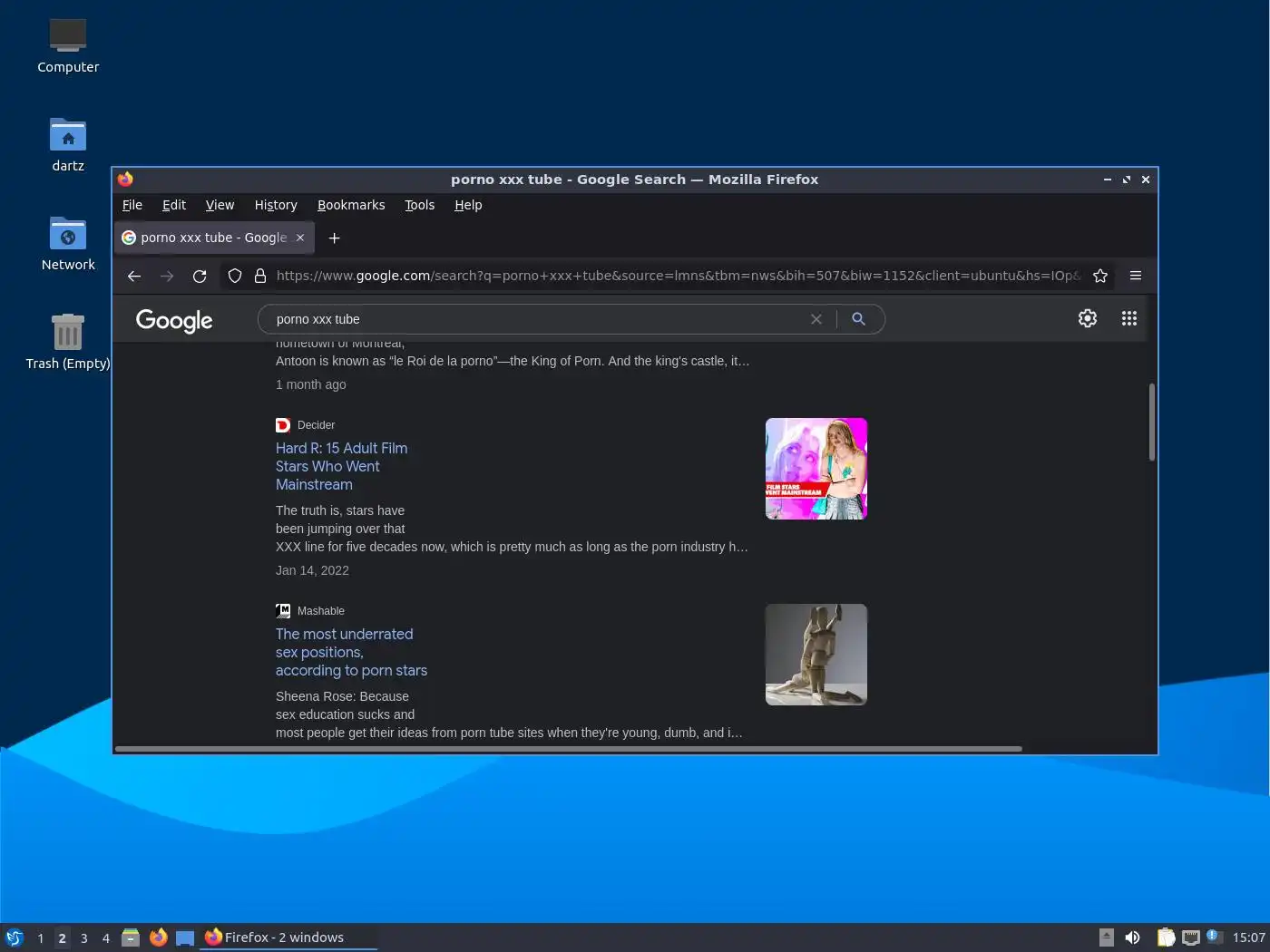Maximize the Firefox window
This screenshot has height=952, width=1270.
tap(1127, 180)
